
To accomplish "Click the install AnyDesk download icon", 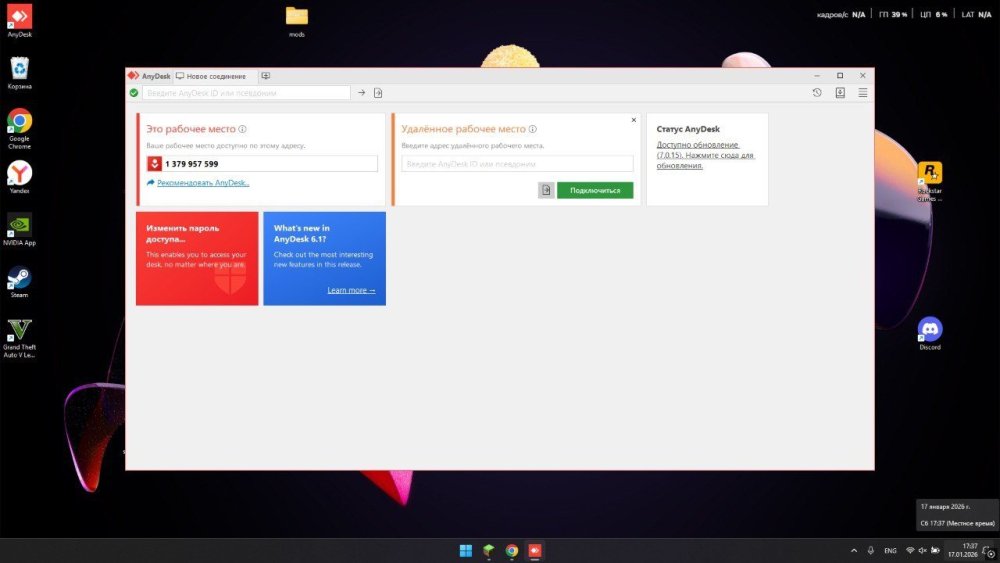I will (841, 93).
